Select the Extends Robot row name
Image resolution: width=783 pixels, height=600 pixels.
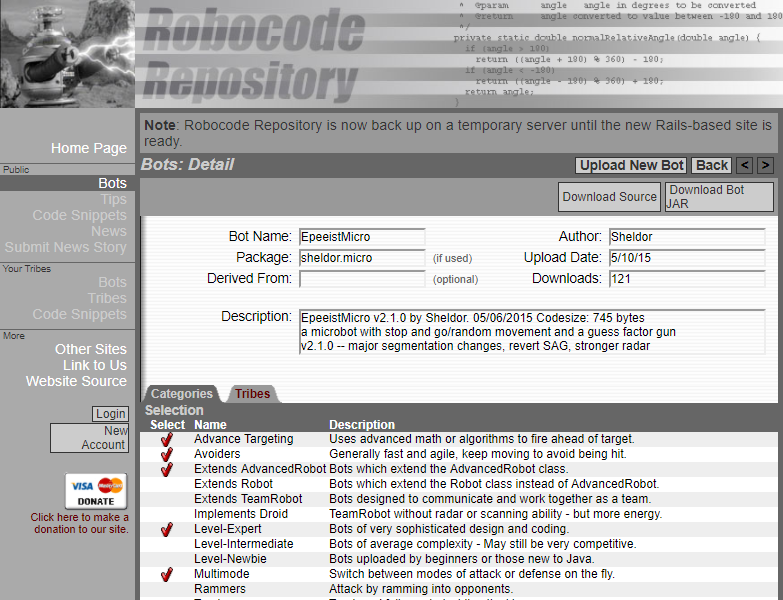[x=233, y=484]
